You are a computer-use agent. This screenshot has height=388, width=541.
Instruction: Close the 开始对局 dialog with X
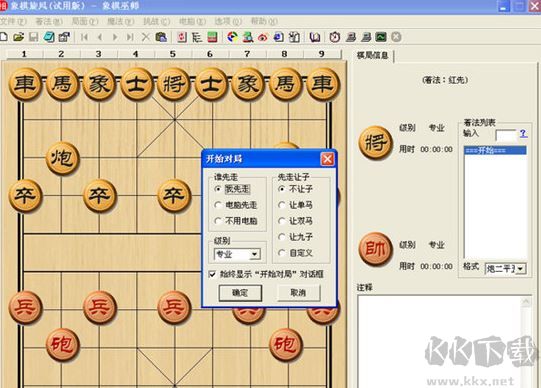click(x=327, y=159)
